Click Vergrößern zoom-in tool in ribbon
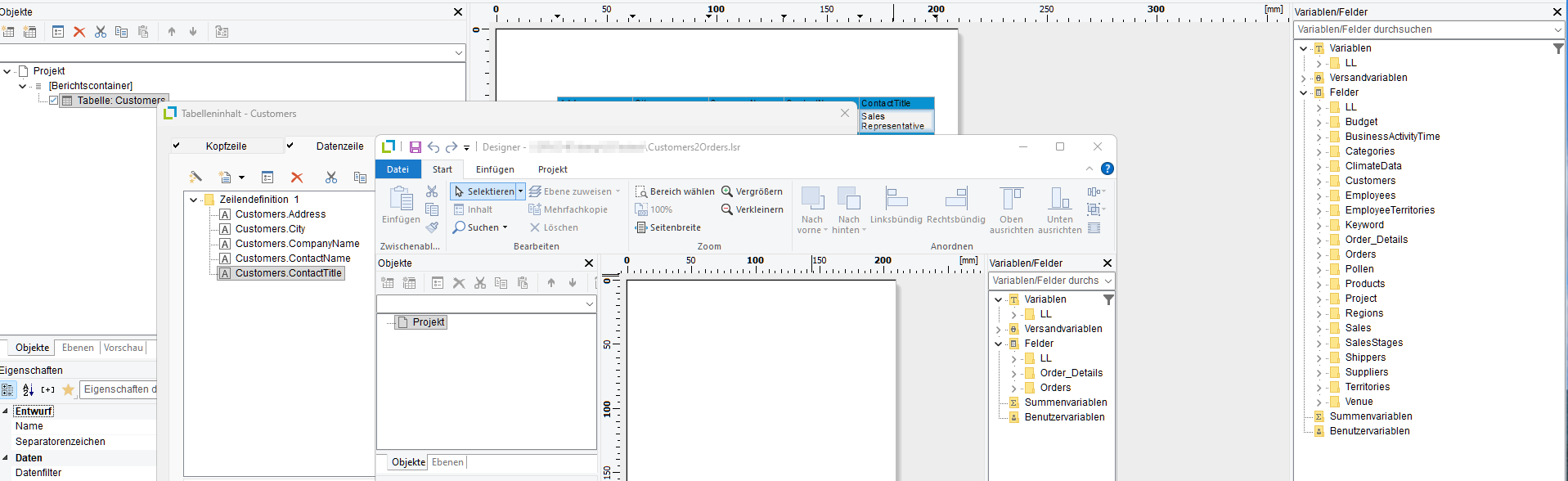Viewport: 1568px width, 481px height. [751, 191]
